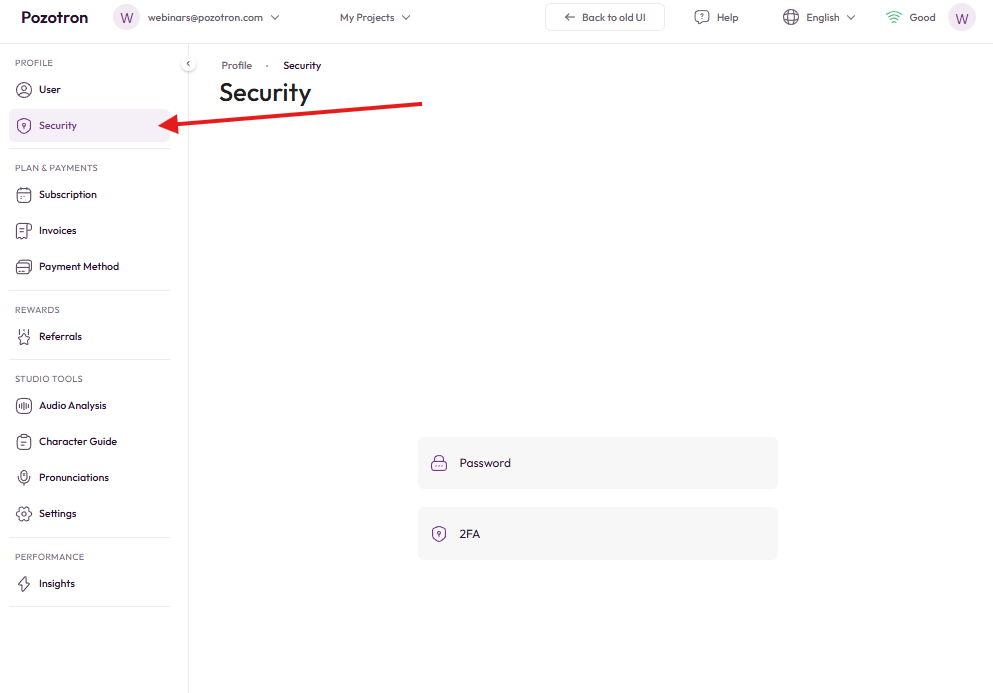Click the Subscription calendar icon
The image size is (993, 693).
click(x=24, y=195)
